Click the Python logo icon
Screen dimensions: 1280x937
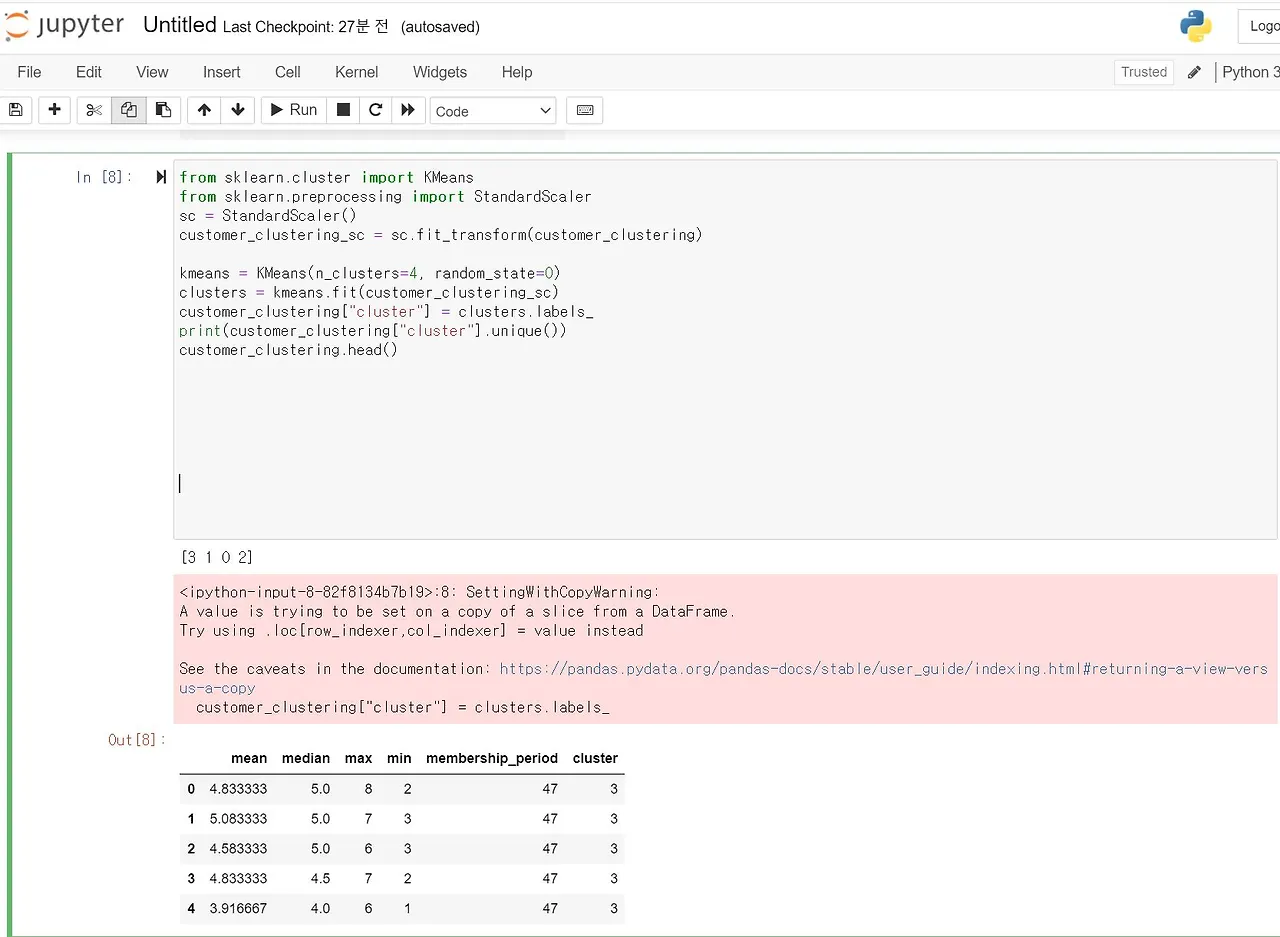pos(1195,26)
